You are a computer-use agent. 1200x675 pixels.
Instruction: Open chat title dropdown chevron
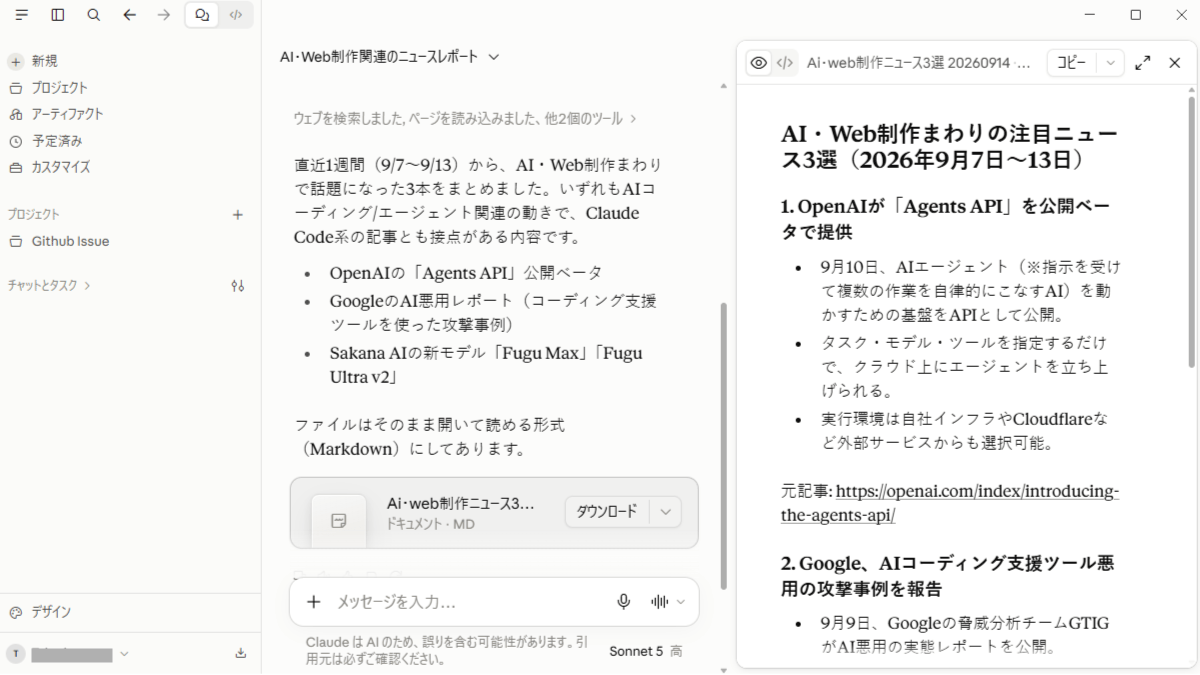click(x=493, y=57)
